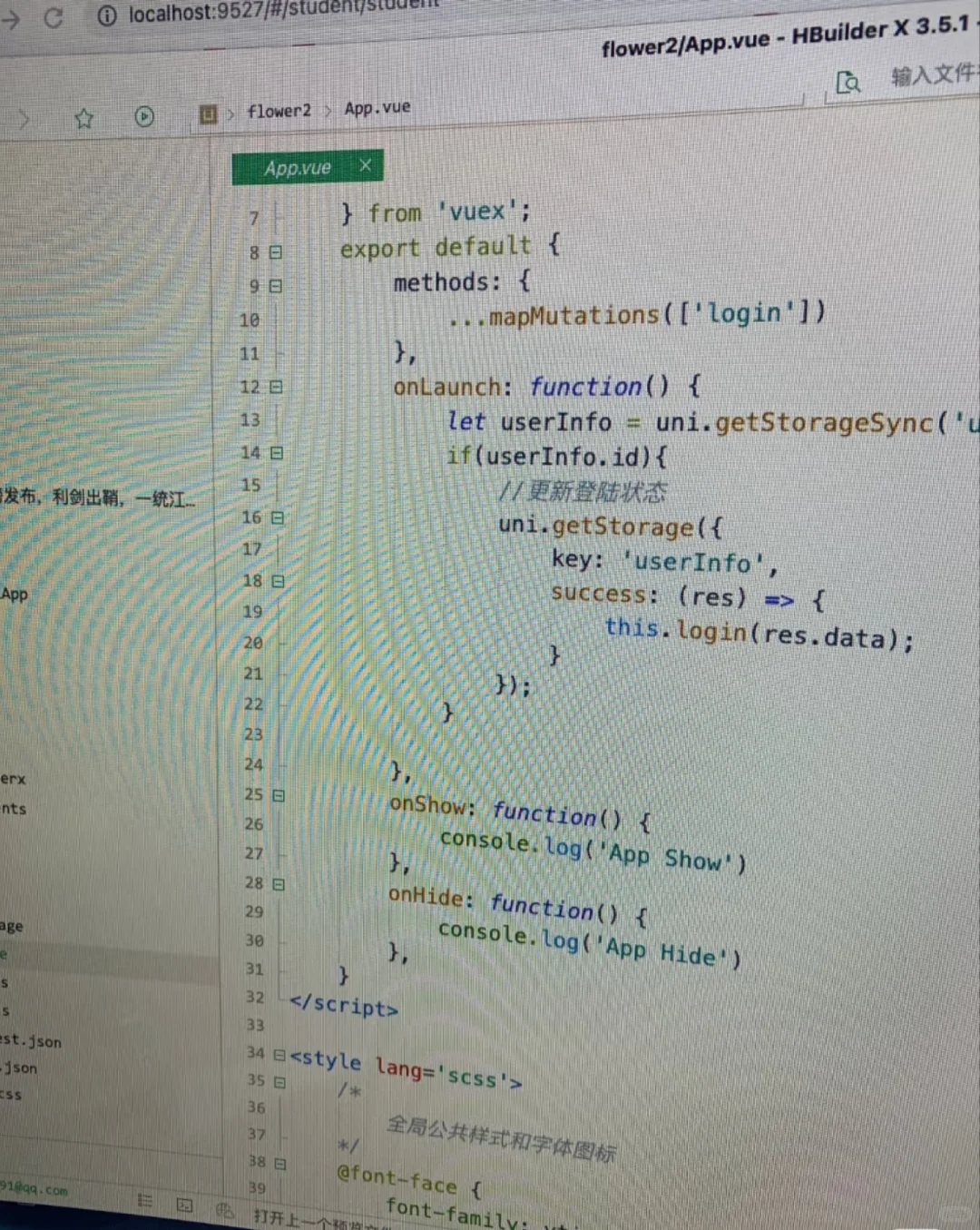Image resolution: width=980 pixels, height=1230 pixels.
Task: Click line number 10 in gutter
Action: (250, 320)
